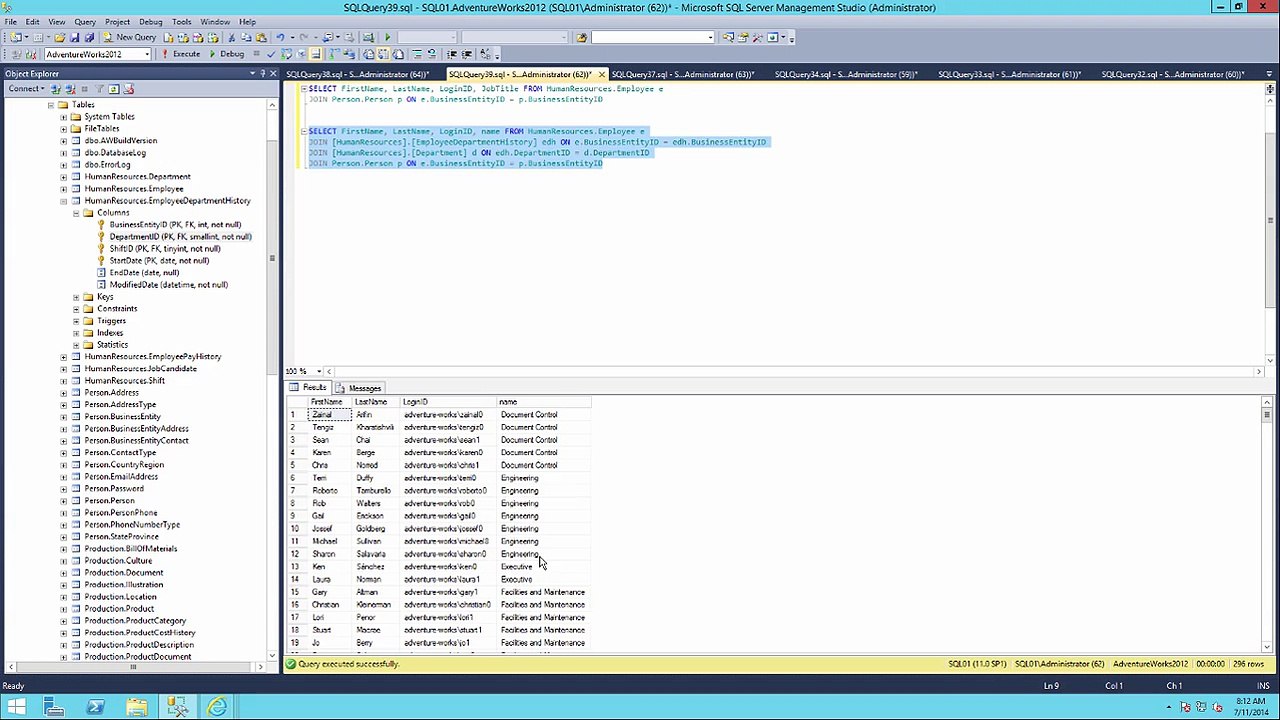The image size is (1280, 720).
Task: Open the 100 % zoom dropdown
Action: click(x=318, y=372)
